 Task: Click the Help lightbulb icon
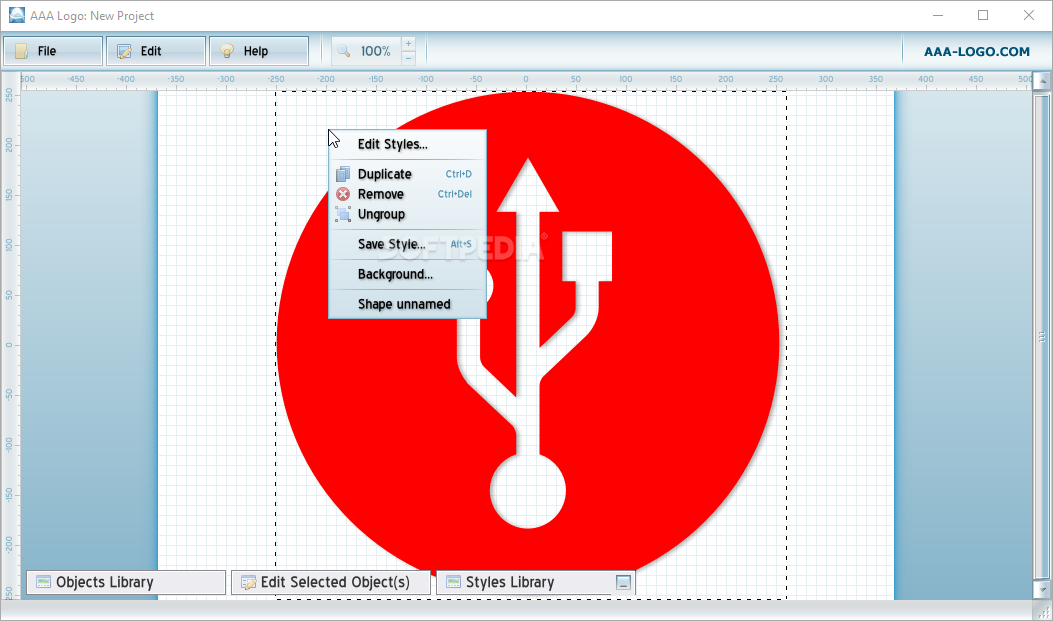pyautogui.click(x=227, y=51)
